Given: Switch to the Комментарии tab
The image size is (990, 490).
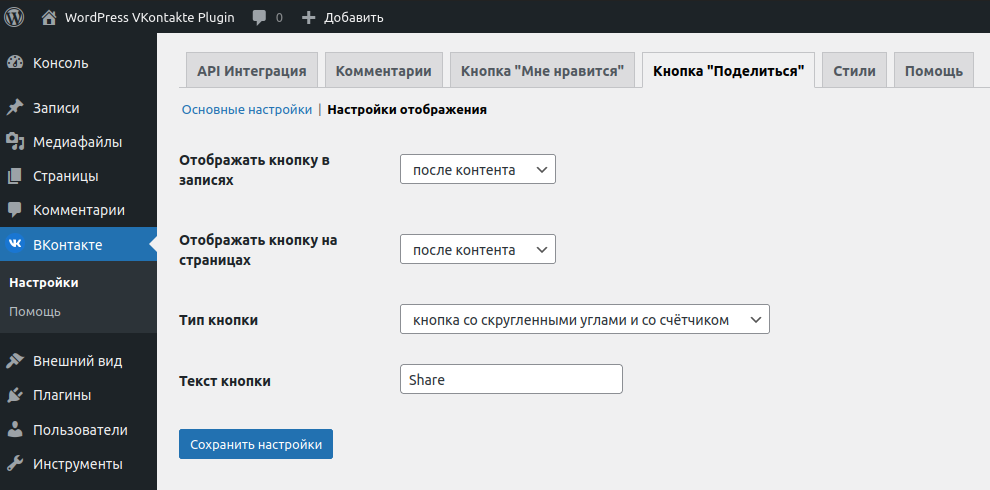Looking at the screenshot, I should (384, 70).
